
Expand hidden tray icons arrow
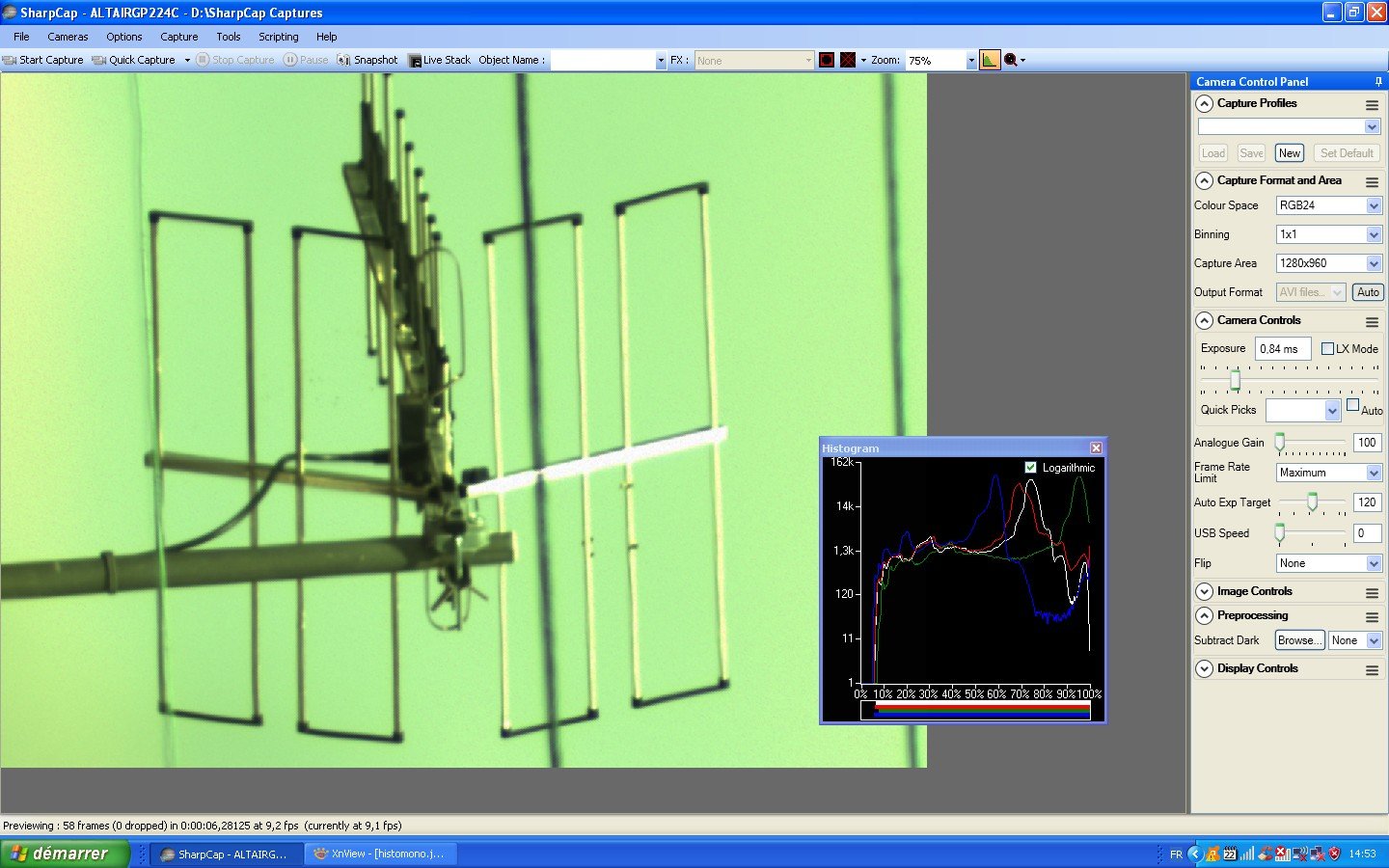click(1194, 854)
